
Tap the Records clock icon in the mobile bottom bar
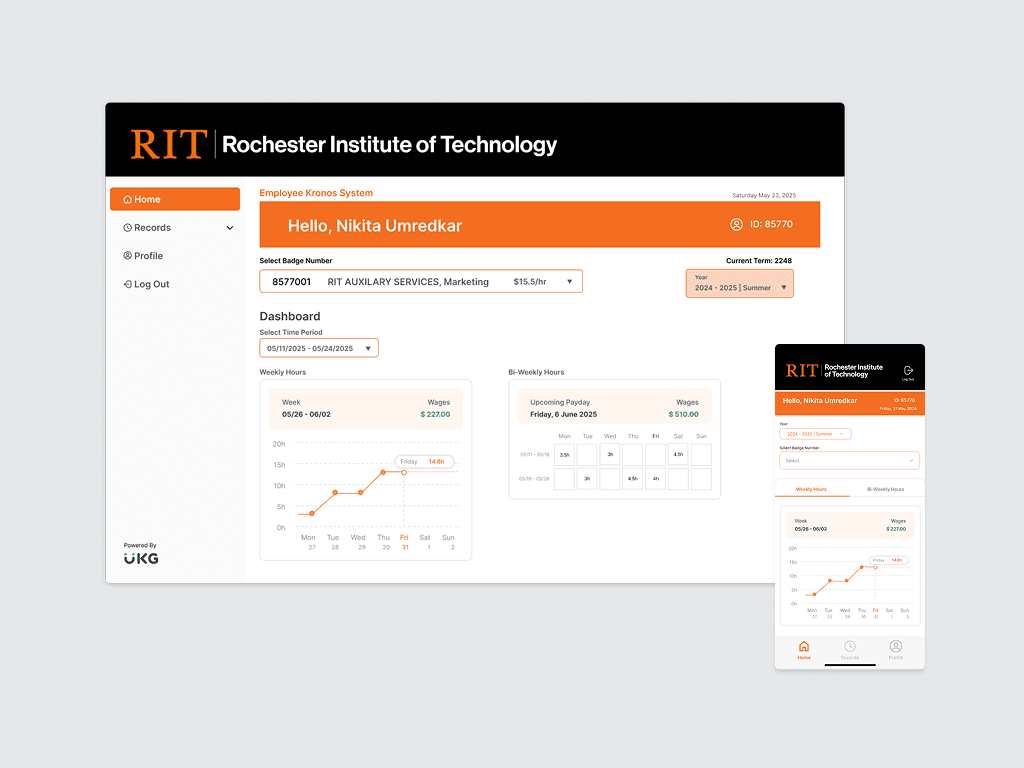pyautogui.click(x=850, y=647)
